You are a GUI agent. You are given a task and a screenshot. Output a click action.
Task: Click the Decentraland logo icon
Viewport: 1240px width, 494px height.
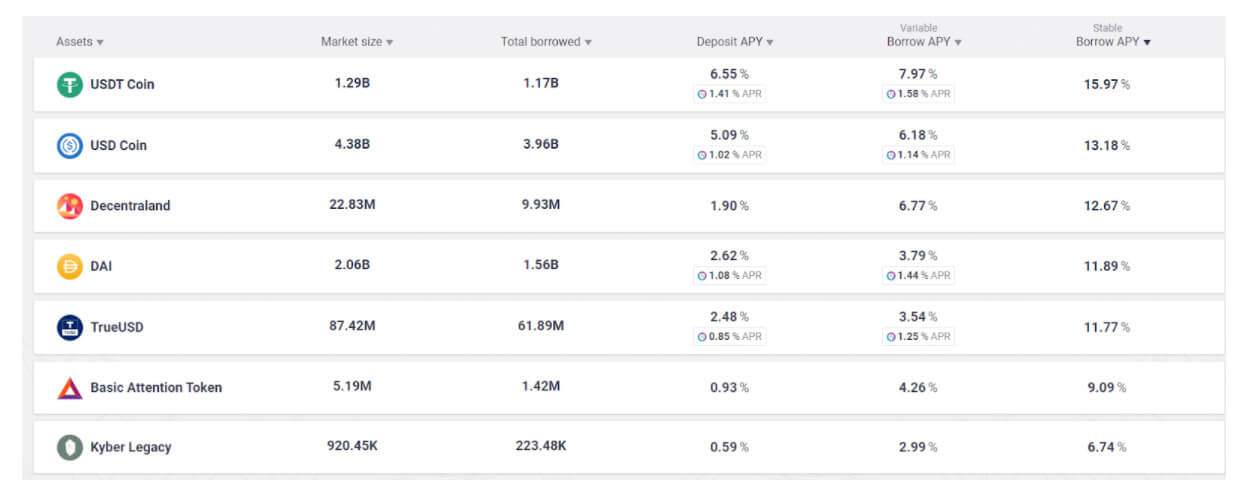(70, 206)
